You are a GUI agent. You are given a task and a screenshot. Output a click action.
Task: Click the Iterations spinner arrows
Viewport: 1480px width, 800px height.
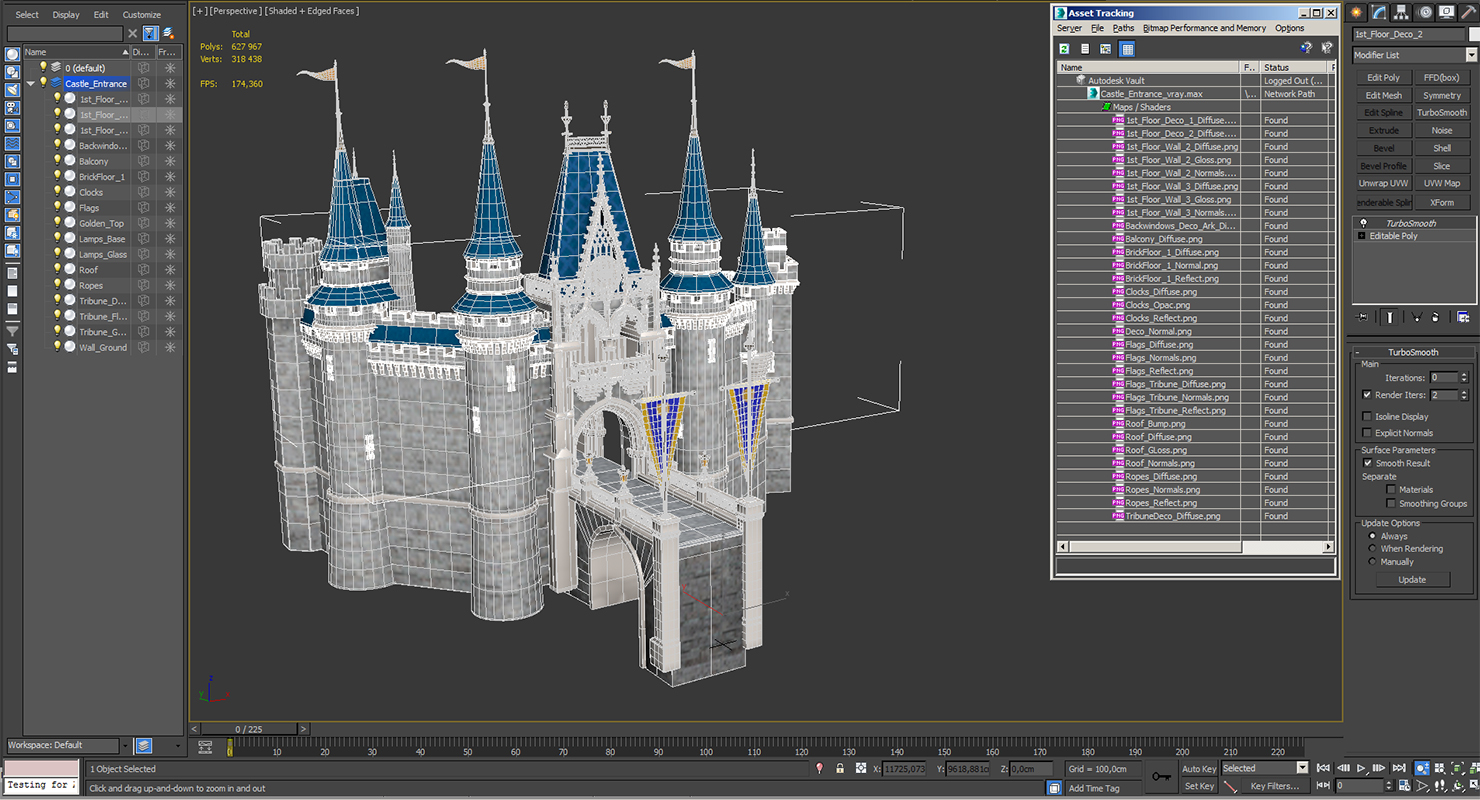[1465, 378]
